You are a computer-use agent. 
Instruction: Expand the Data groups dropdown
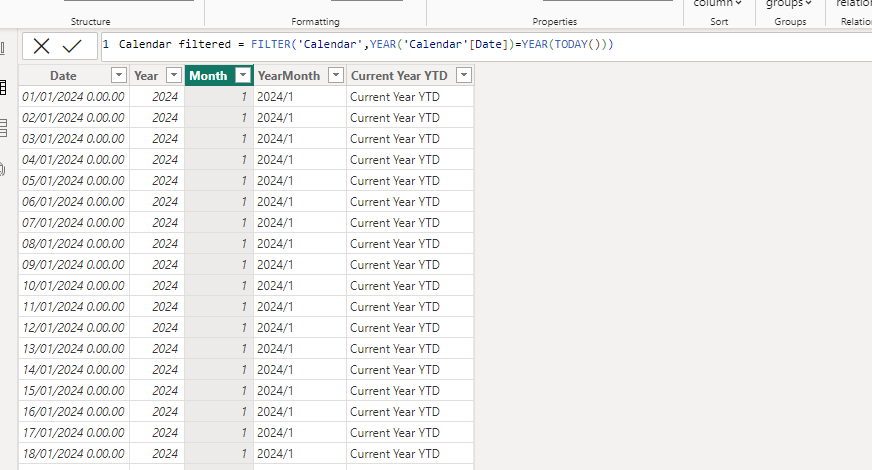pos(789,4)
